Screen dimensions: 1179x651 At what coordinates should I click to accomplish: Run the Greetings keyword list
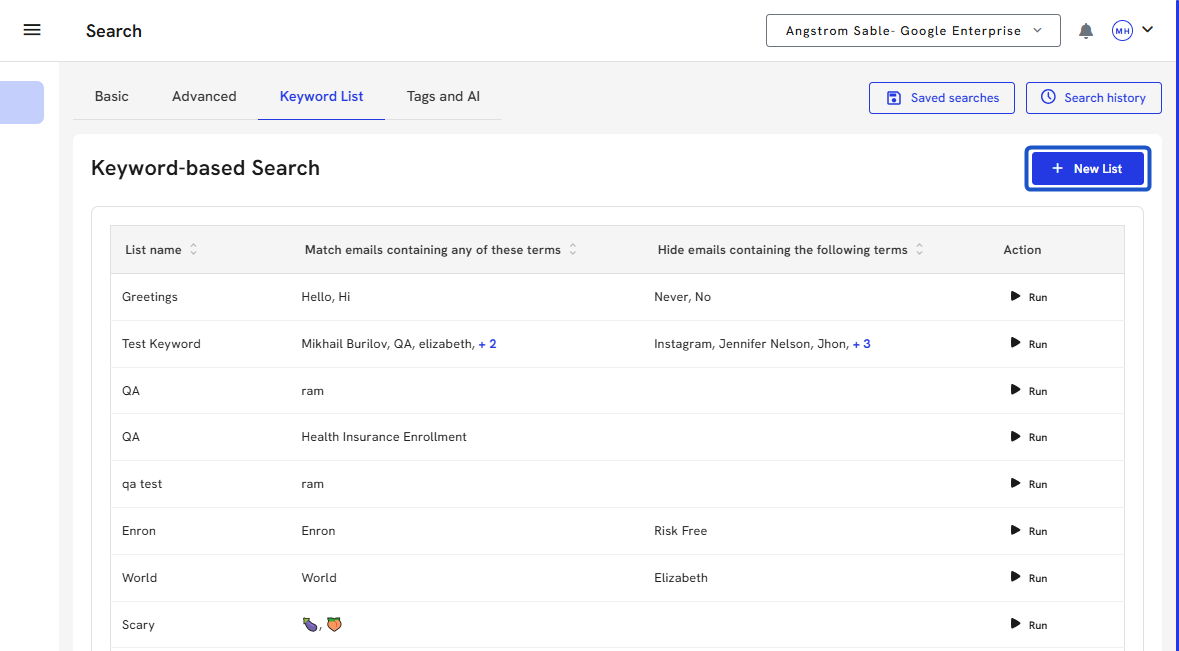pyautogui.click(x=1029, y=297)
